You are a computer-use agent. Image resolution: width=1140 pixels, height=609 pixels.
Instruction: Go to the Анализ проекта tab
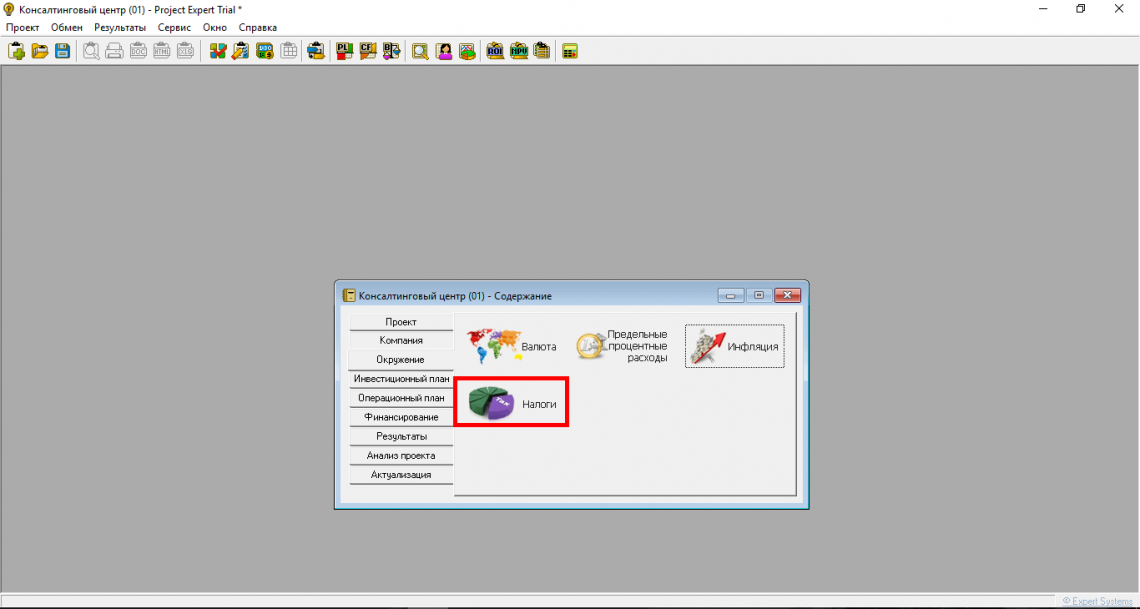[x=401, y=455]
